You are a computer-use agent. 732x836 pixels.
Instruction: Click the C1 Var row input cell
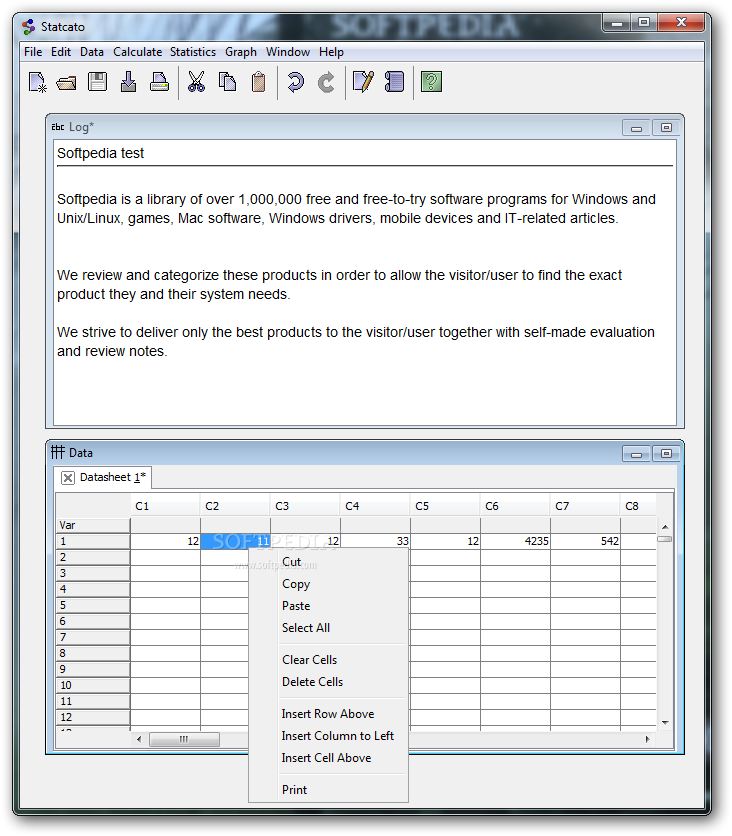(x=165, y=525)
